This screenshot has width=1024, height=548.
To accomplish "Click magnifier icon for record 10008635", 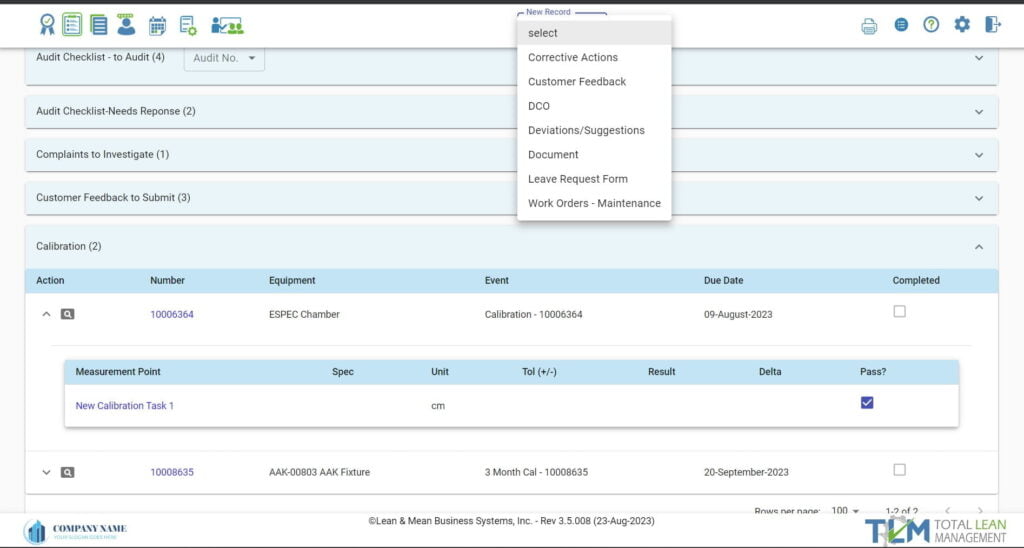I will pos(67,472).
